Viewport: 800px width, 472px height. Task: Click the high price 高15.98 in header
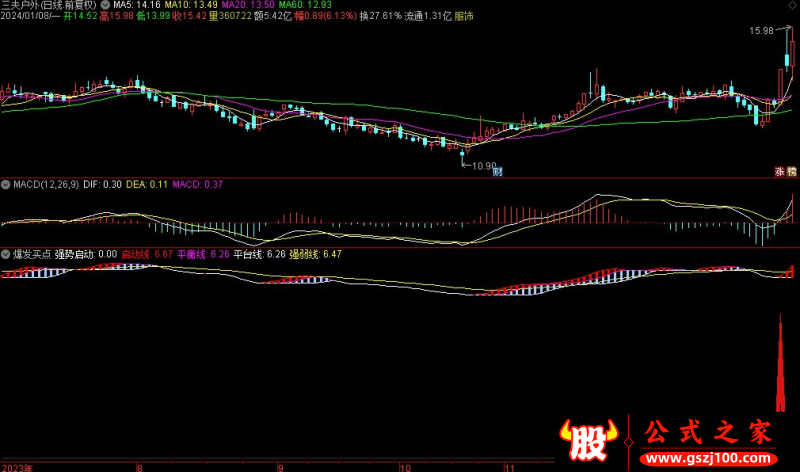click(x=117, y=16)
